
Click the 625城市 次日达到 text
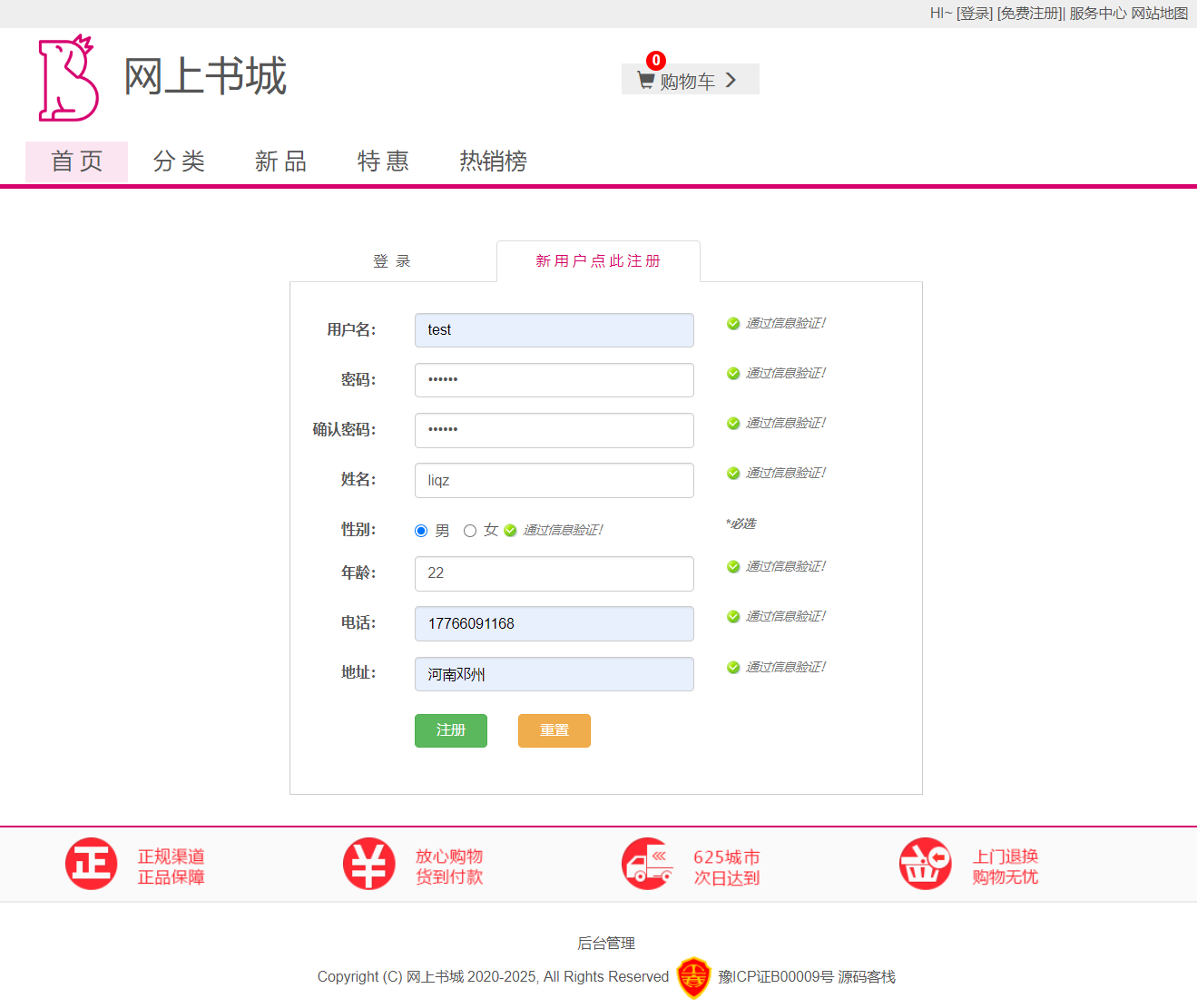click(x=727, y=867)
